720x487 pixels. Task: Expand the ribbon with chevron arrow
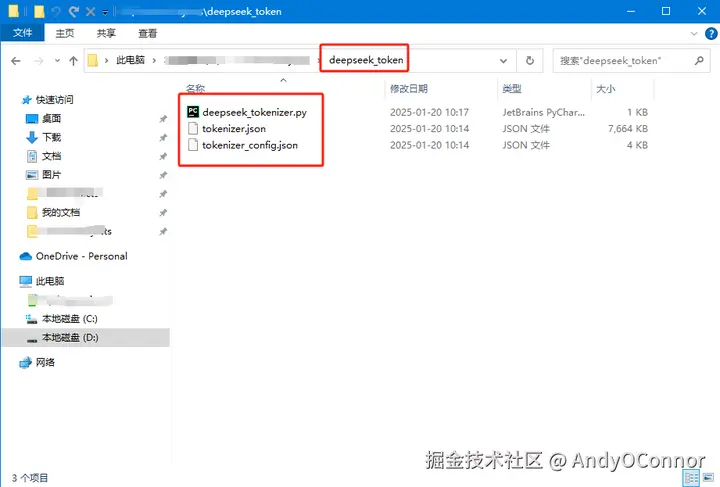[694, 34]
